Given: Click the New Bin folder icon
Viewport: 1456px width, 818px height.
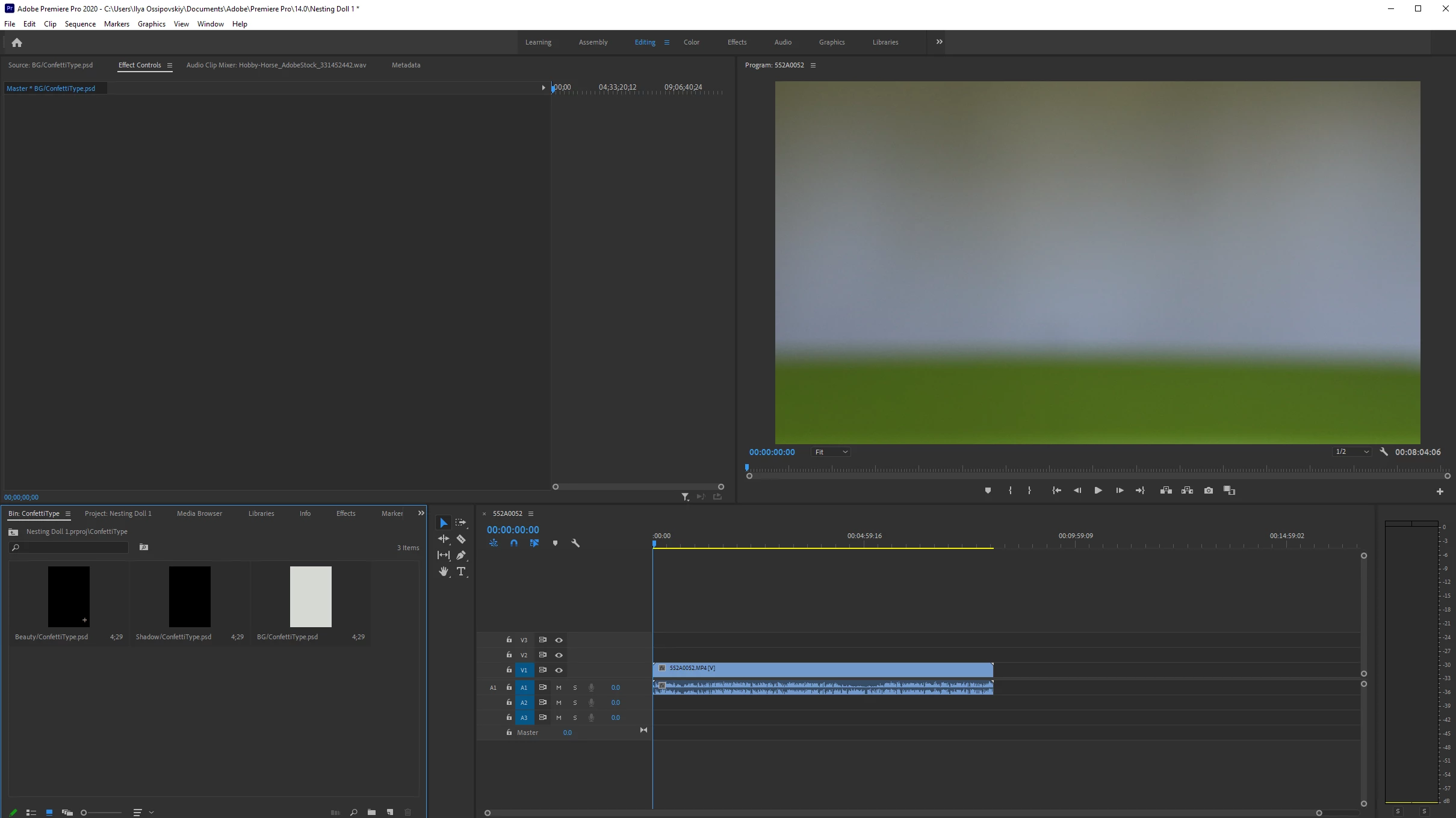Looking at the screenshot, I should [x=371, y=813].
